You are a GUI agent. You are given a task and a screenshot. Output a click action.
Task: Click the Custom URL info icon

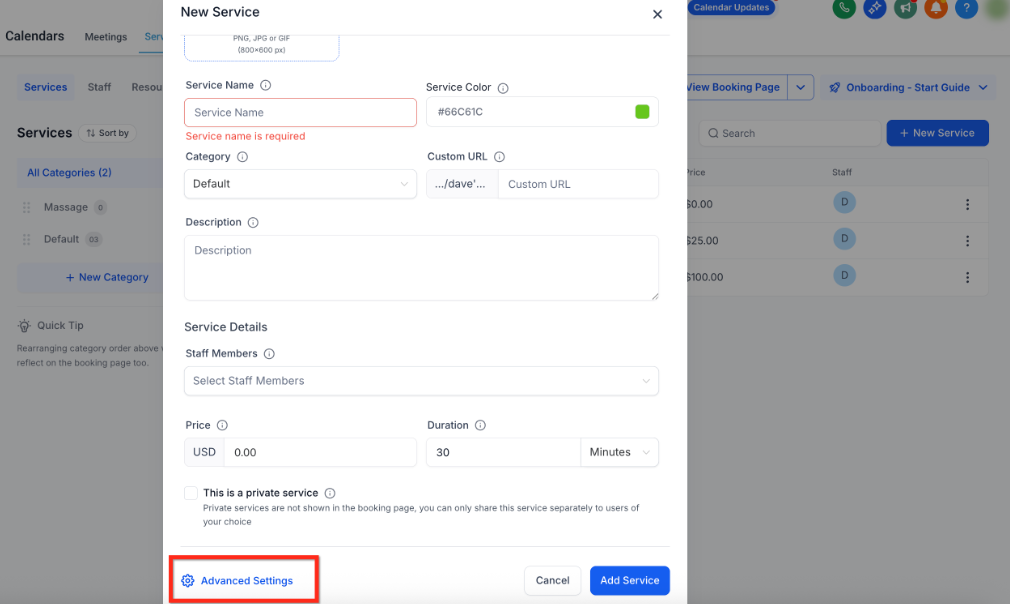tap(499, 157)
